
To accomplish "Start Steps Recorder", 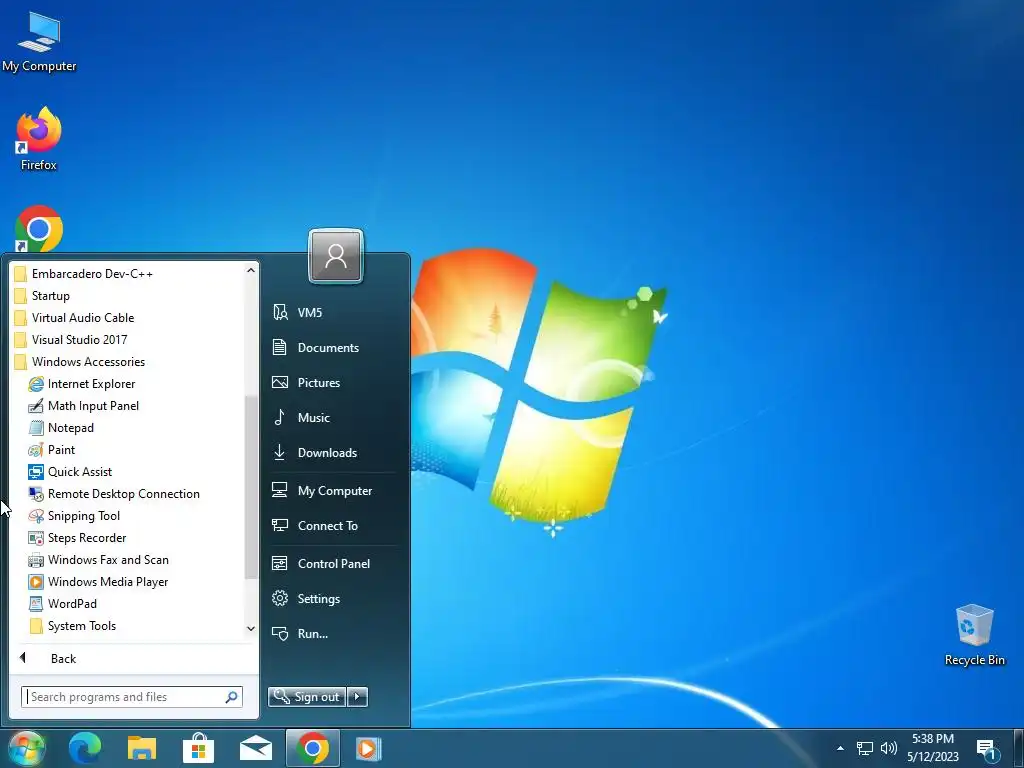I will [x=77, y=538].
